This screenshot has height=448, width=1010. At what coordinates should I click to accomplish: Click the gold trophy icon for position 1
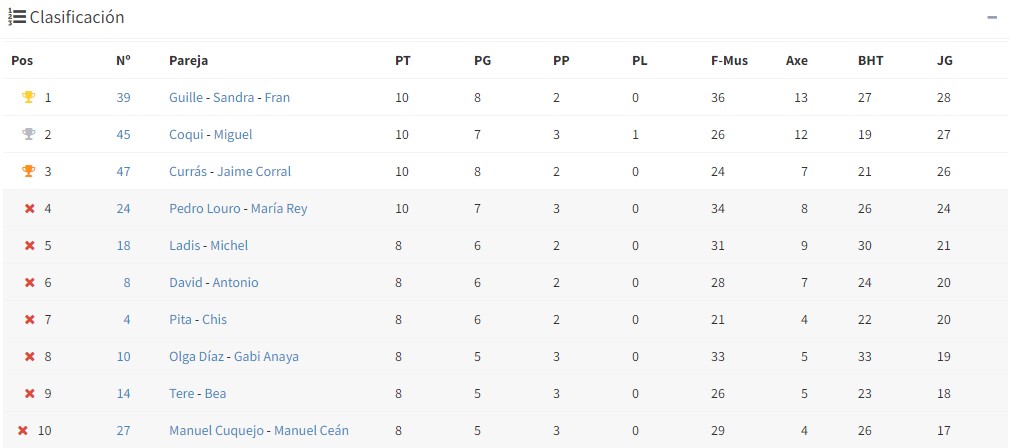tap(28, 98)
